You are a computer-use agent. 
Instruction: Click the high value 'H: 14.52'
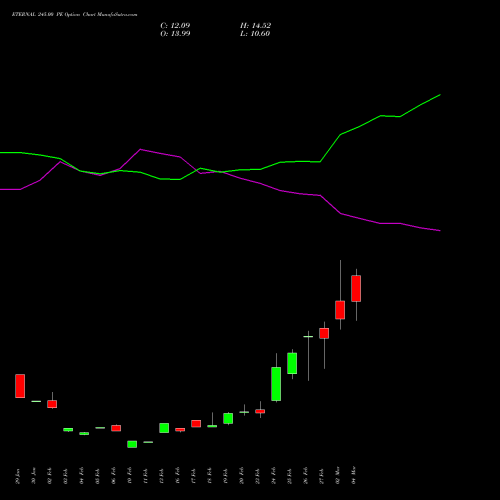pyautogui.click(x=256, y=26)
